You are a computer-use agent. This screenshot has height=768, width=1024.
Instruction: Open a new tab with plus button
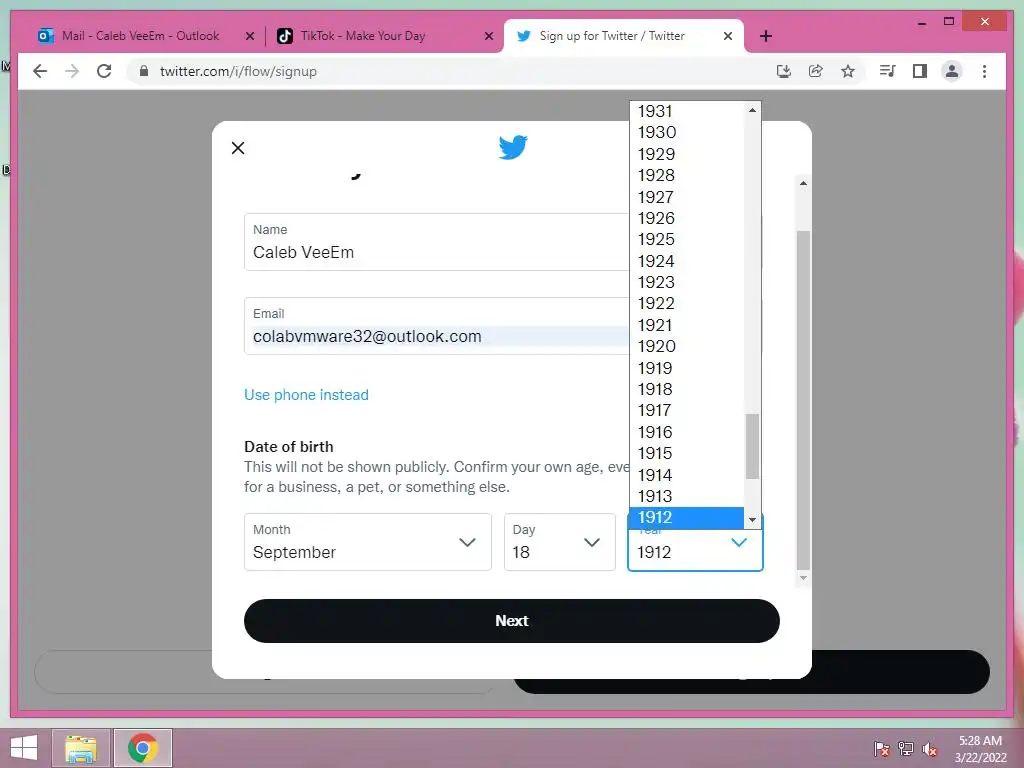(x=765, y=37)
